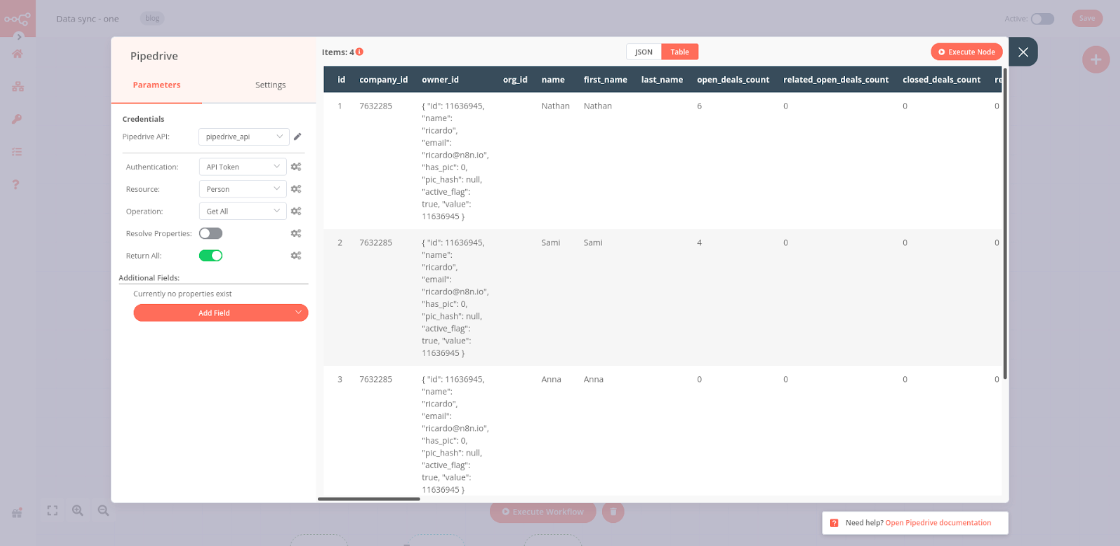
Task: Click the gift icon at sidebar bottom
Action: 17,512
